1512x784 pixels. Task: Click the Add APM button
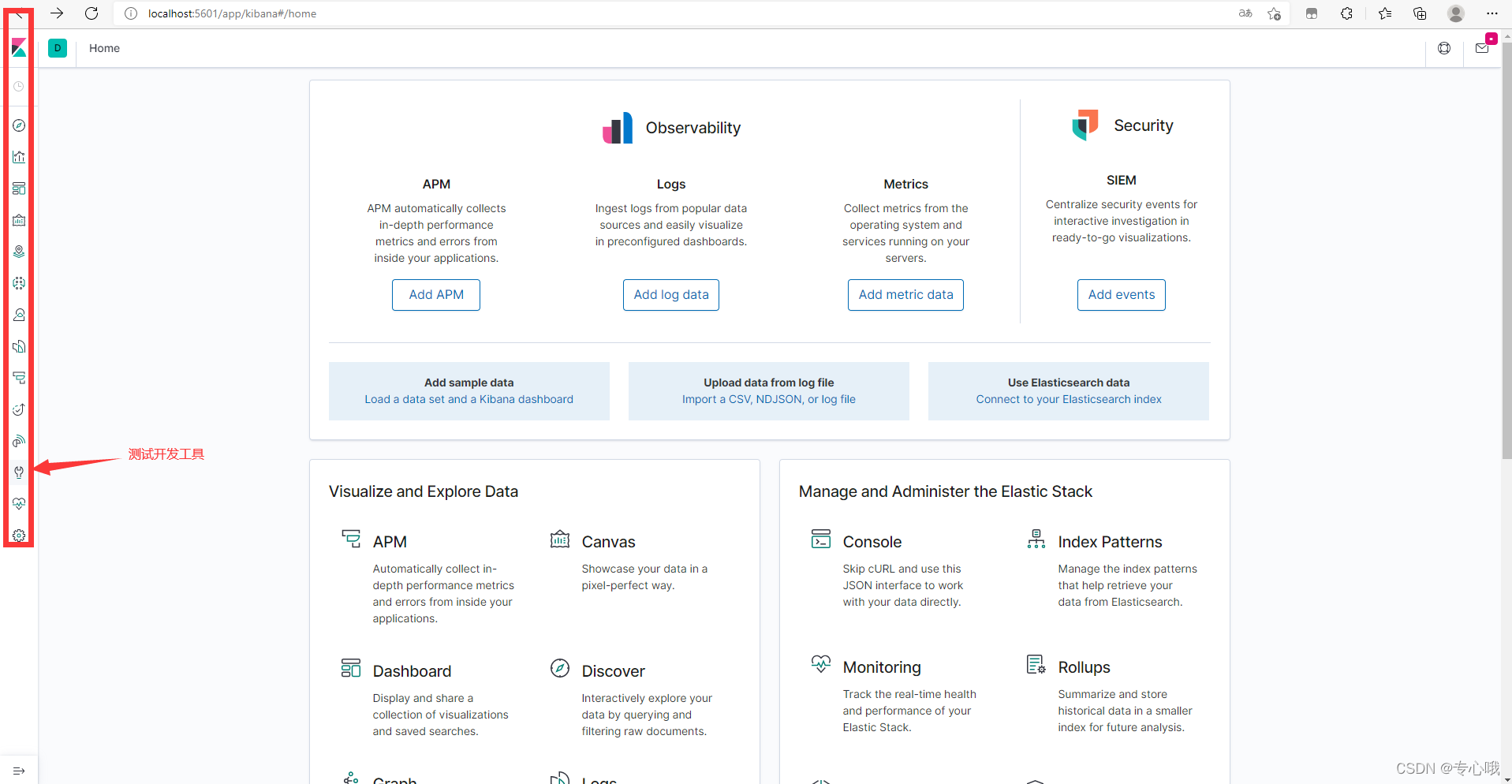(x=436, y=295)
